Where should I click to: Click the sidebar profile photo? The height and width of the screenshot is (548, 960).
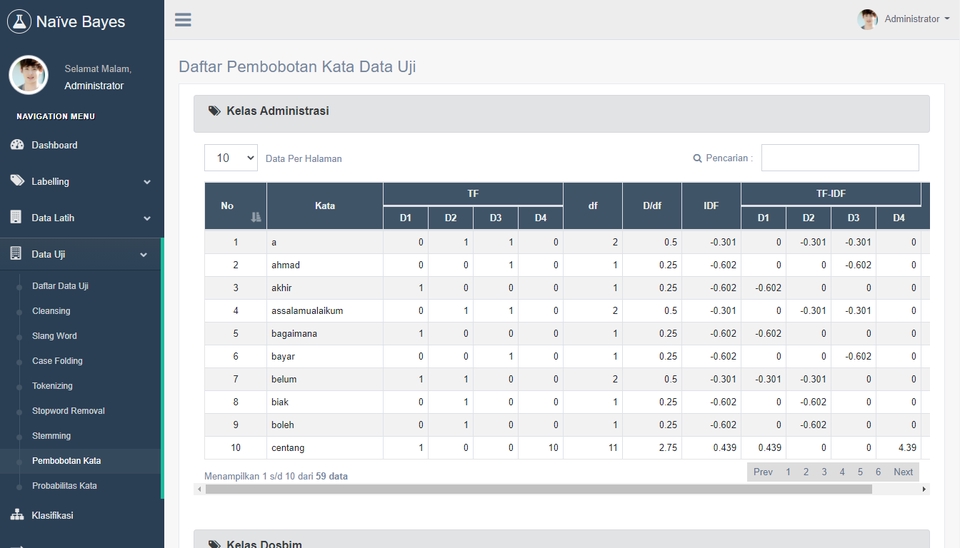pyautogui.click(x=28, y=75)
